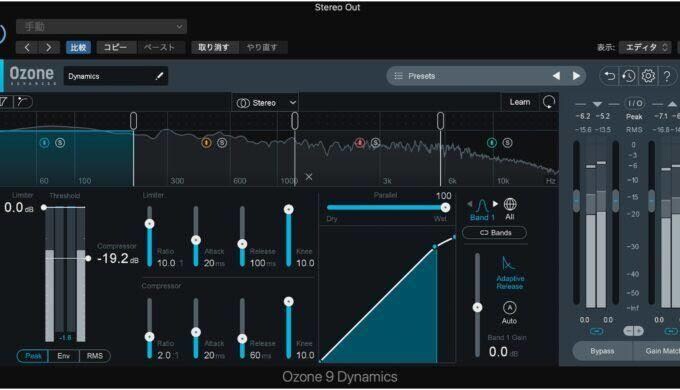Click the limiter threshold handle at 0.0 dB
This screenshot has width=680, height=390.
[44, 207]
